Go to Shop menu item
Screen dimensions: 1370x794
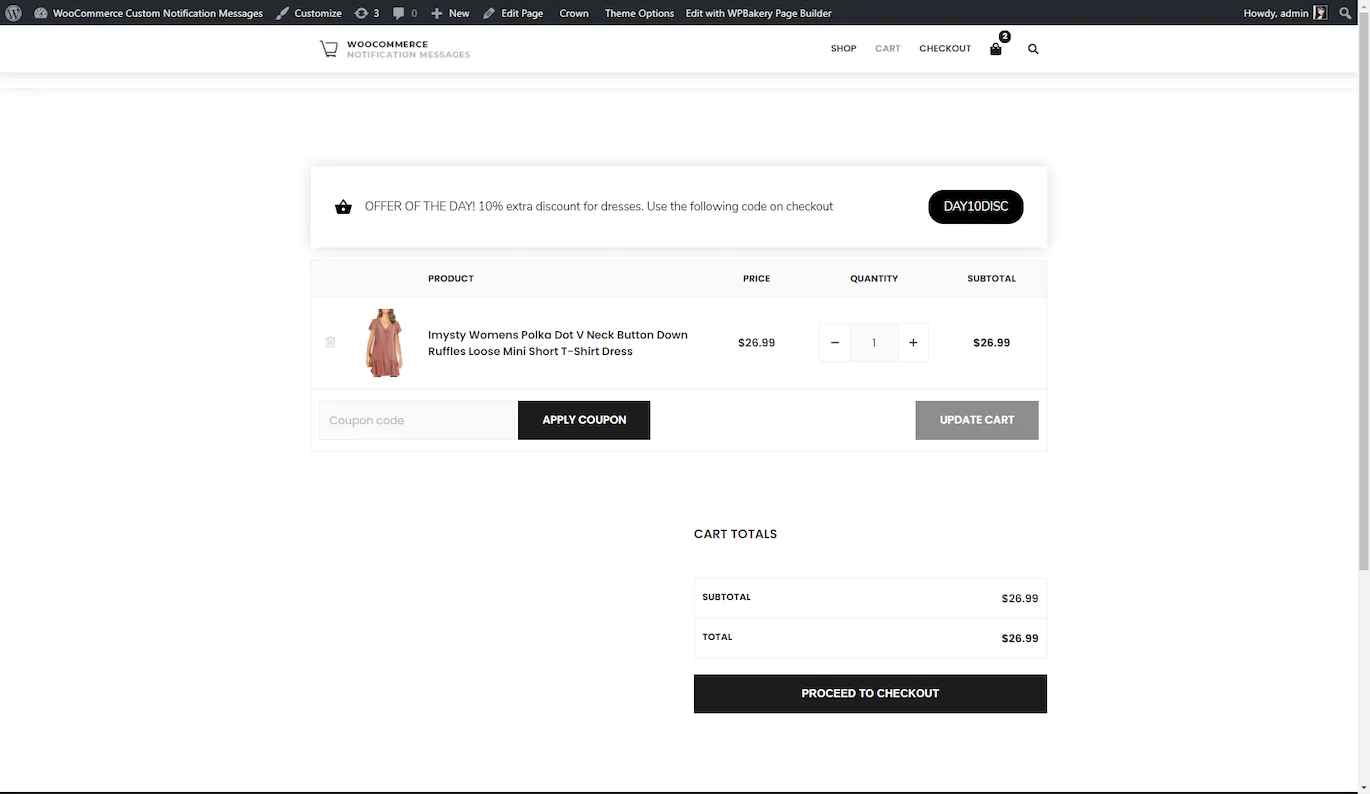[x=843, y=48]
